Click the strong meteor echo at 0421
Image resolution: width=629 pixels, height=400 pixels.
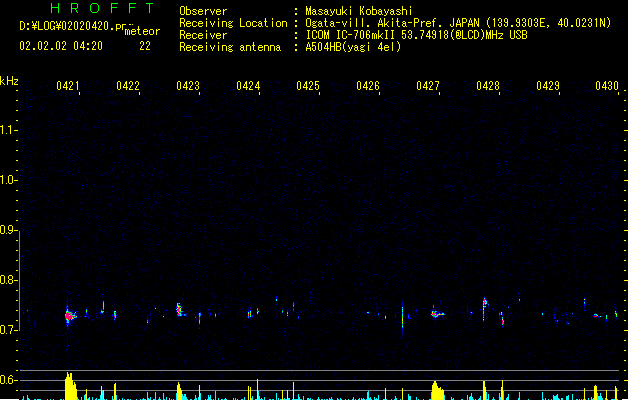click(x=70, y=316)
